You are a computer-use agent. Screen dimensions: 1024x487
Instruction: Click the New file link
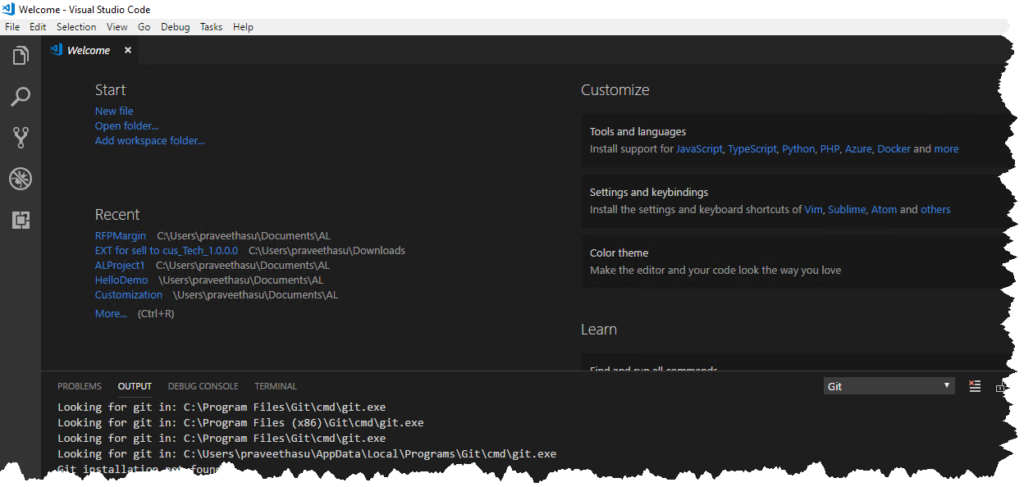pos(114,111)
